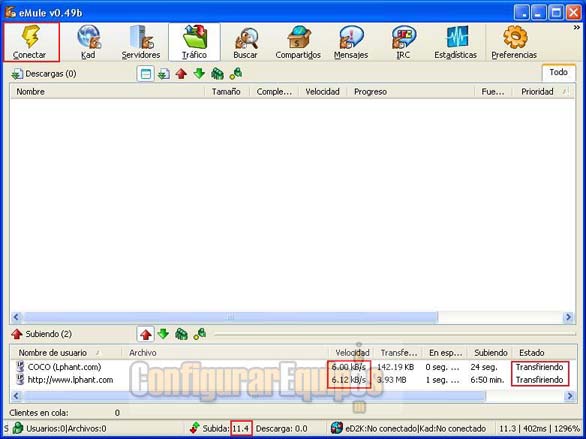Open the Estadísticas section
Image resolution: width=586 pixels, height=439 pixels.
point(456,42)
